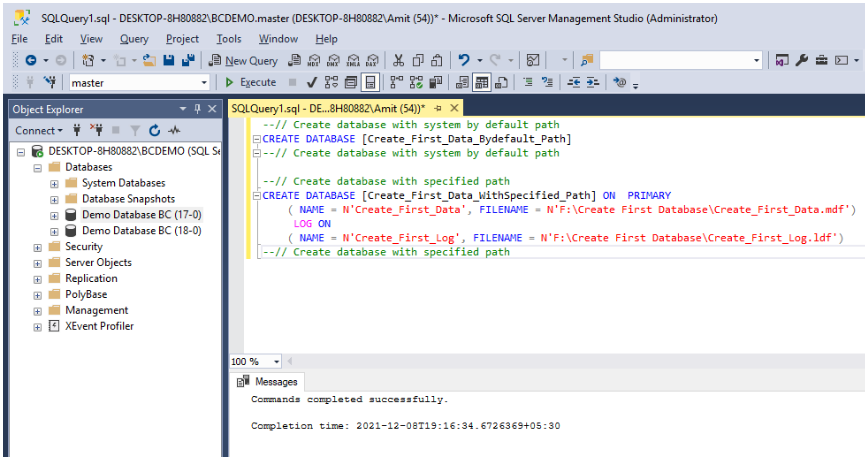Toggle the IntelliSense Enabled button
Viewport: 865px width, 457px height.
point(370,82)
